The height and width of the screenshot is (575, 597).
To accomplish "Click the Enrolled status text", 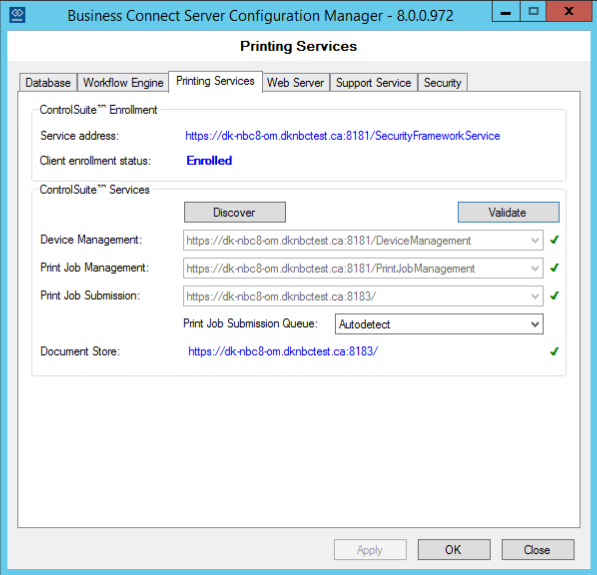I will (x=209, y=161).
